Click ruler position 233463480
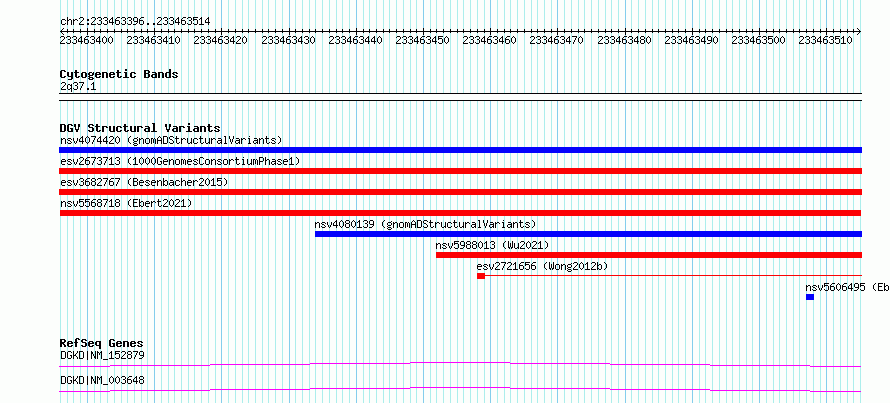 click(624, 40)
